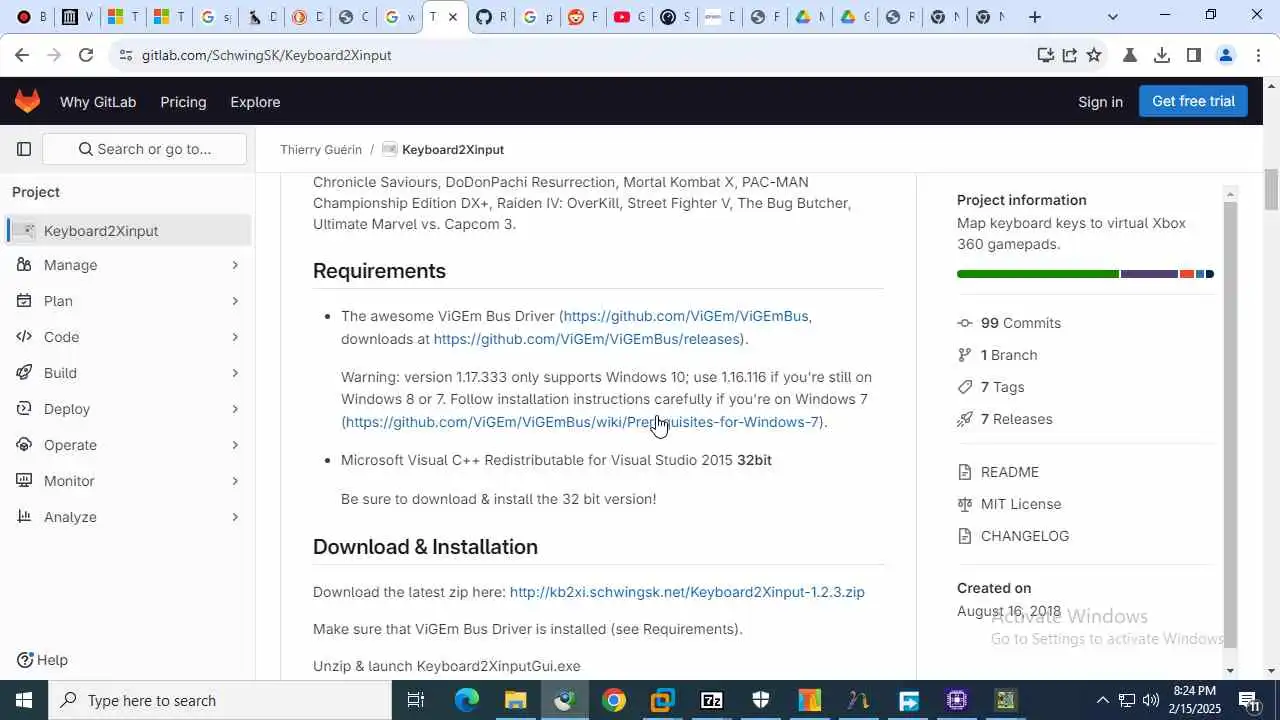This screenshot has height=720, width=1280.
Task: Open the Chrome side panel icon
Action: pyautogui.click(x=1193, y=55)
